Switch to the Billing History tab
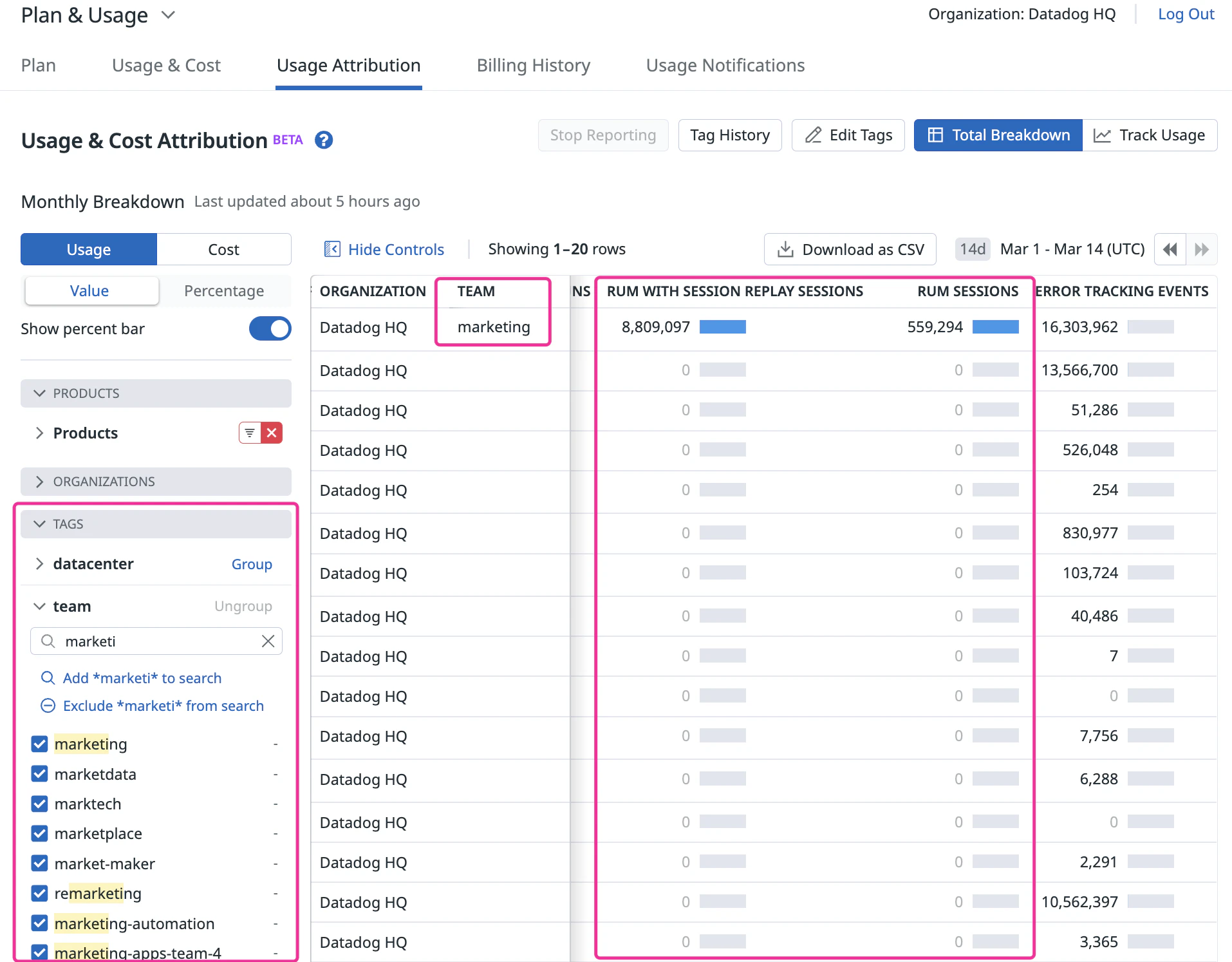The width and height of the screenshot is (1232, 962). 533,66
